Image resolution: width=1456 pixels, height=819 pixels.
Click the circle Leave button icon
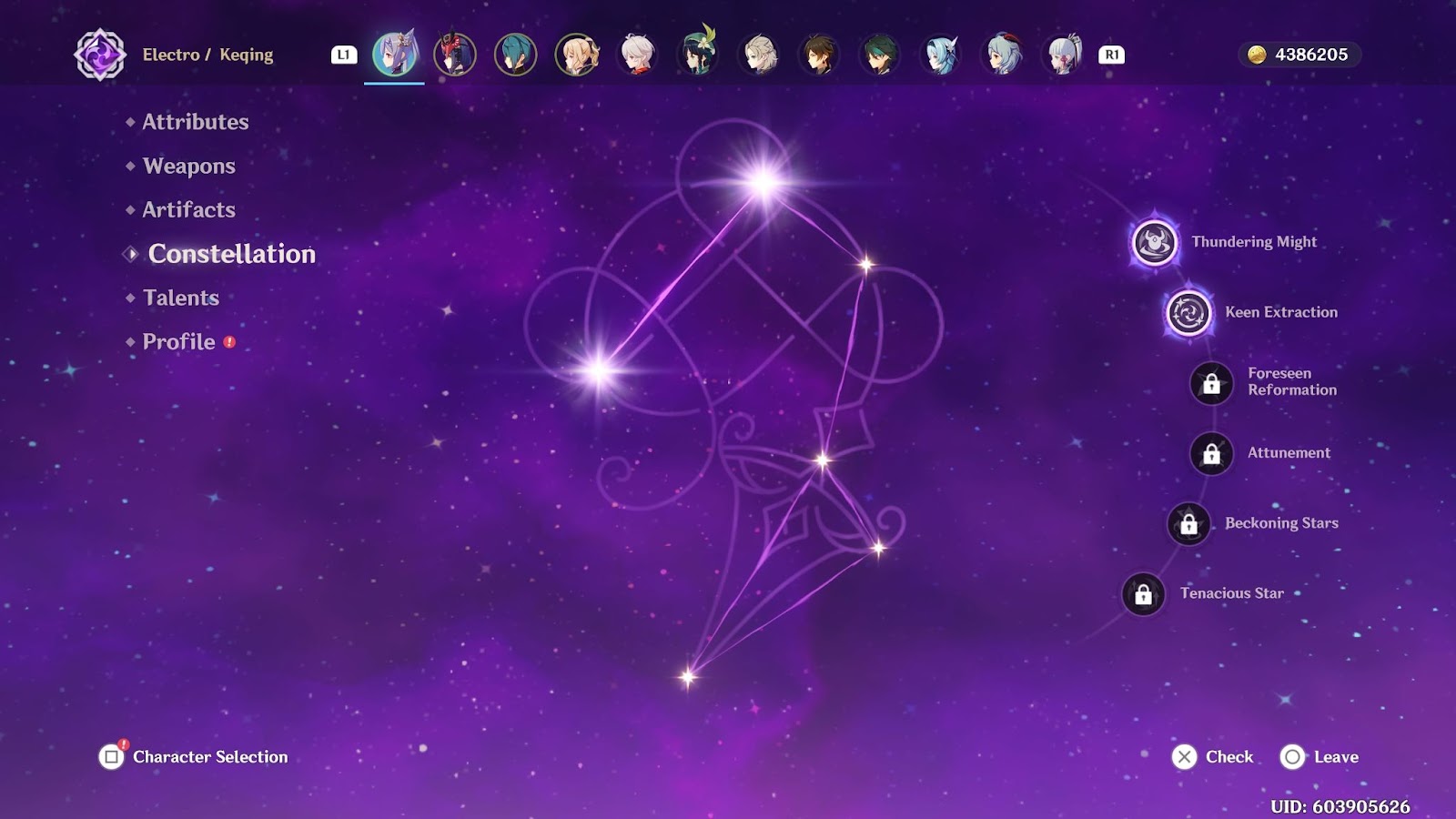click(x=1292, y=756)
